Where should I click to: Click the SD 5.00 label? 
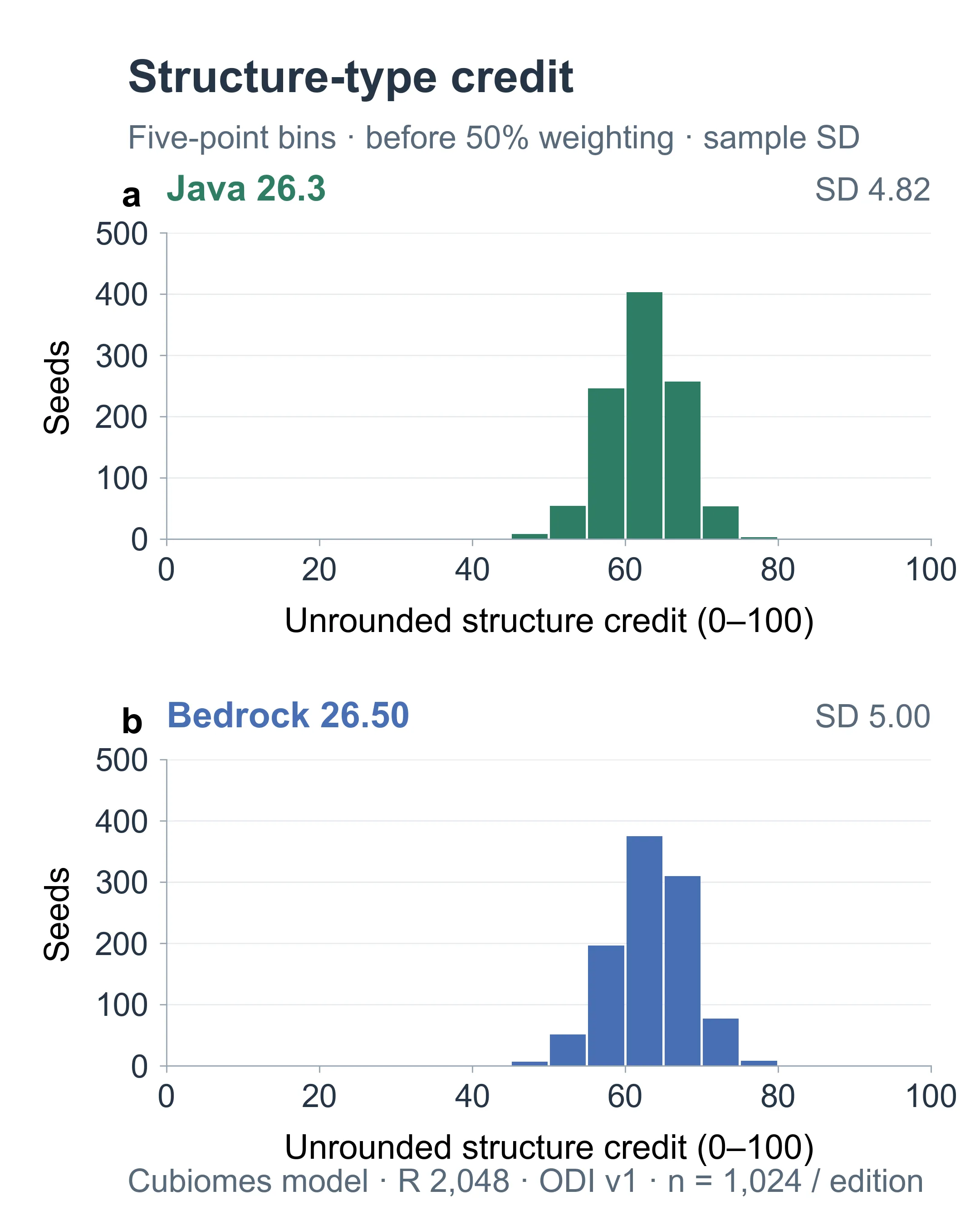click(x=872, y=716)
